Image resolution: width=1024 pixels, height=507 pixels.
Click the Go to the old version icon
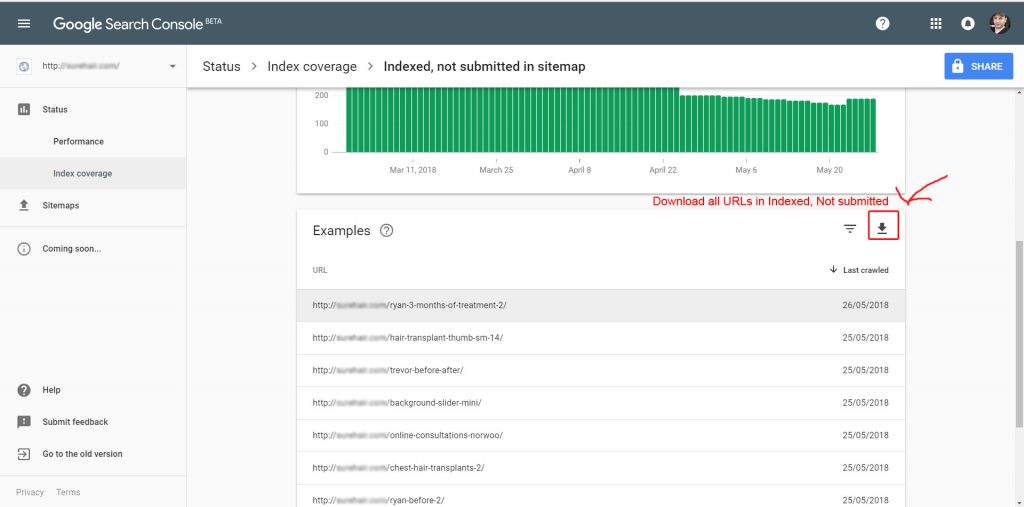point(24,454)
